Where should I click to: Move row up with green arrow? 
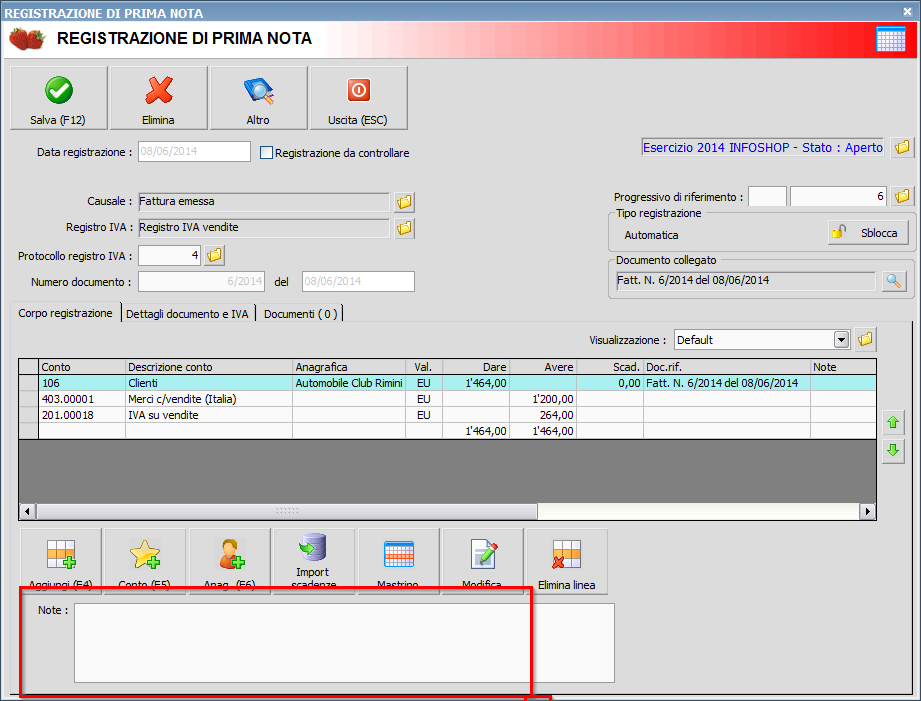pos(893,422)
